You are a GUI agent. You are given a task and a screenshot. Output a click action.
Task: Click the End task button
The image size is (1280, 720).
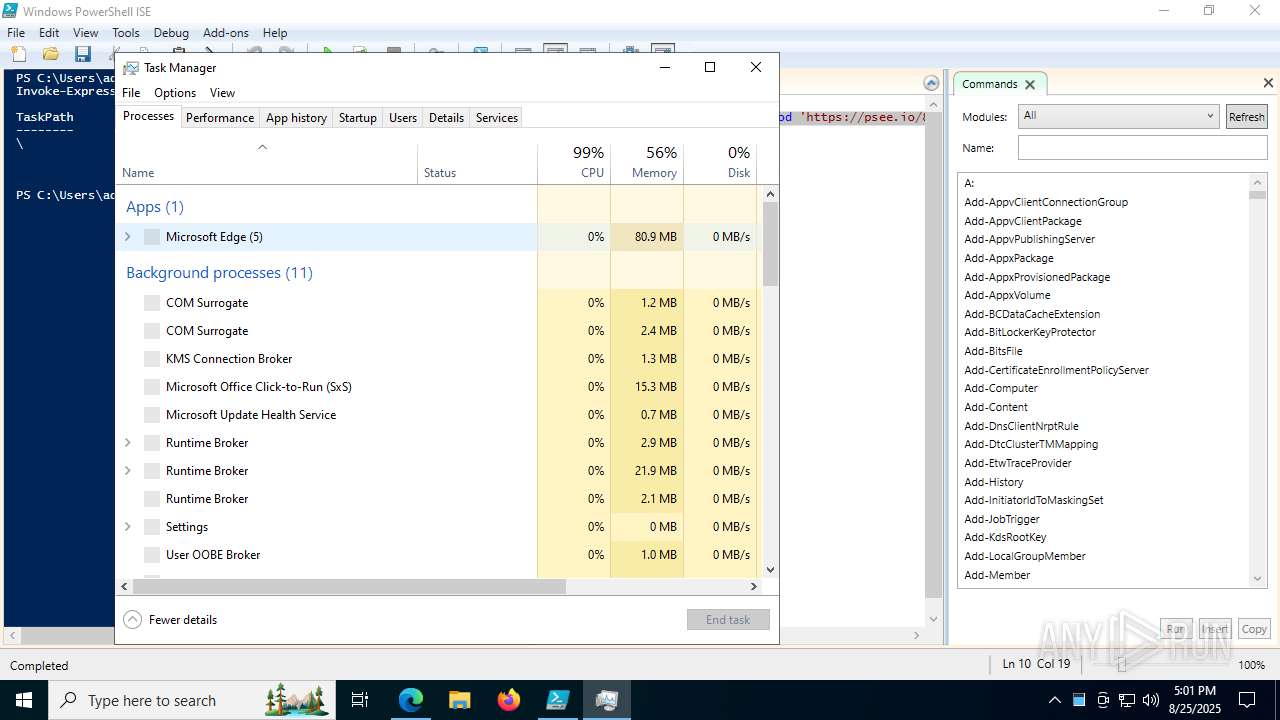point(728,620)
